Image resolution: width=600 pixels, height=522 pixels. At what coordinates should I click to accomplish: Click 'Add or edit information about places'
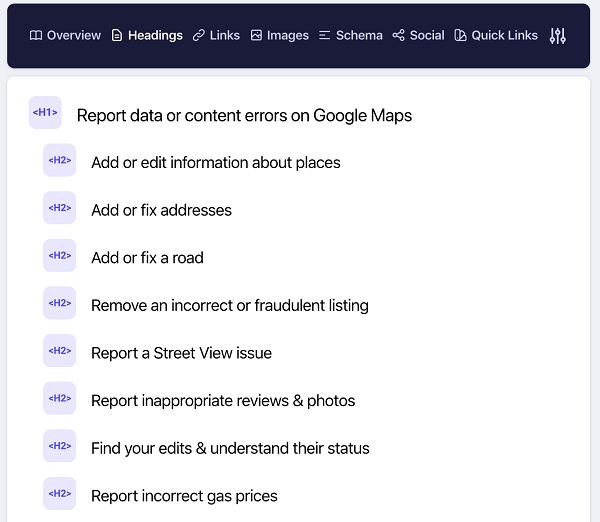[x=216, y=163]
